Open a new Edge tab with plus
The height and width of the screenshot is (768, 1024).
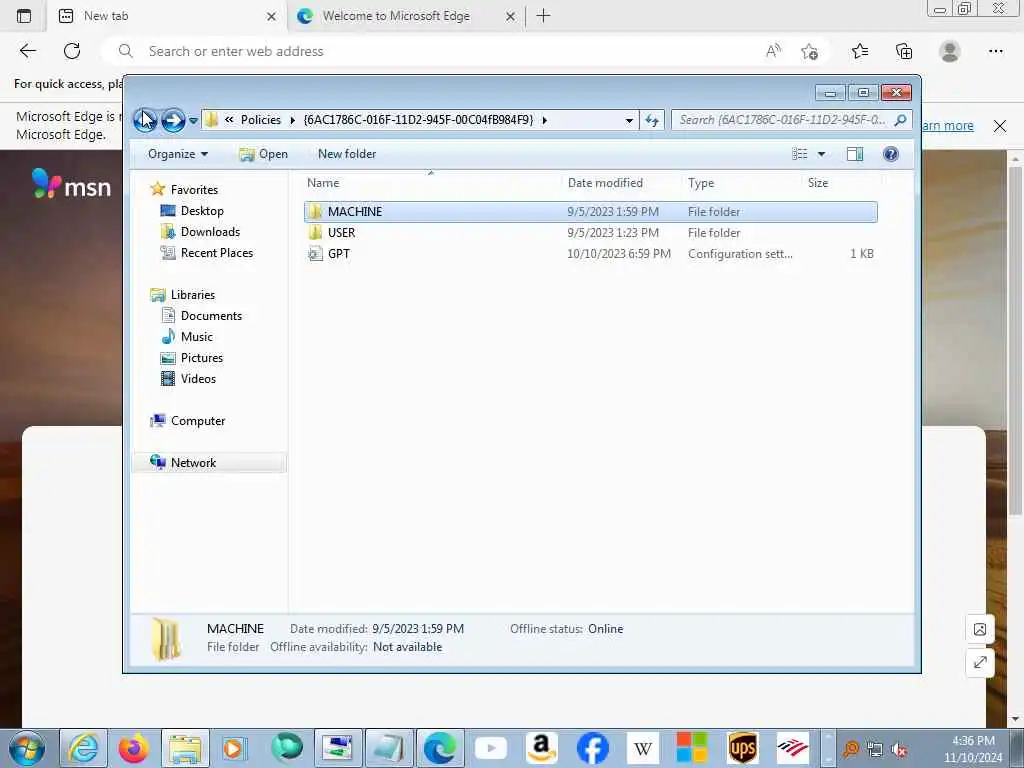(x=543, y=16)
